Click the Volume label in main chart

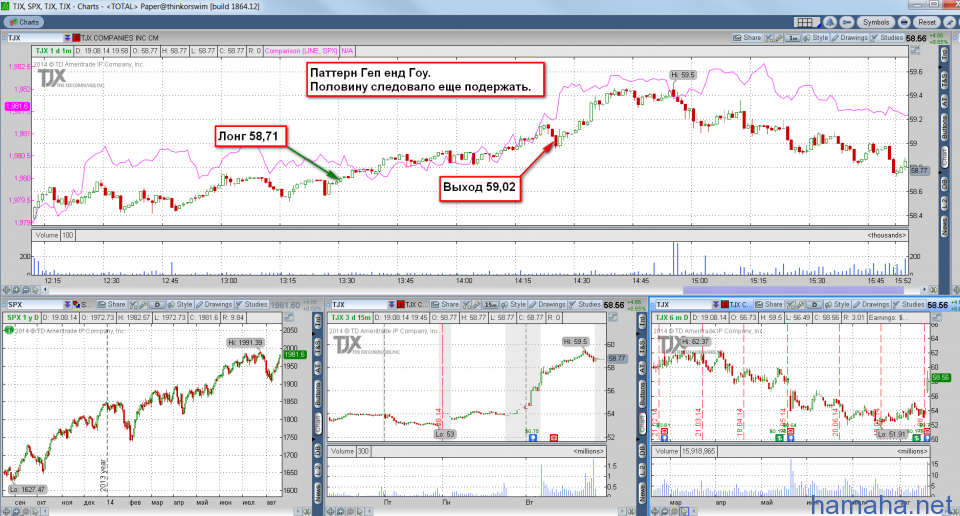coord(47,235)
